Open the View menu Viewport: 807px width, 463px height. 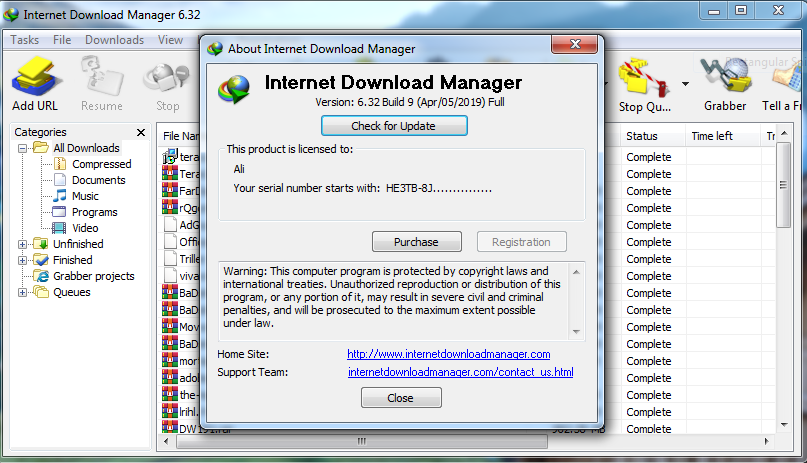click(x=170, y=40)
